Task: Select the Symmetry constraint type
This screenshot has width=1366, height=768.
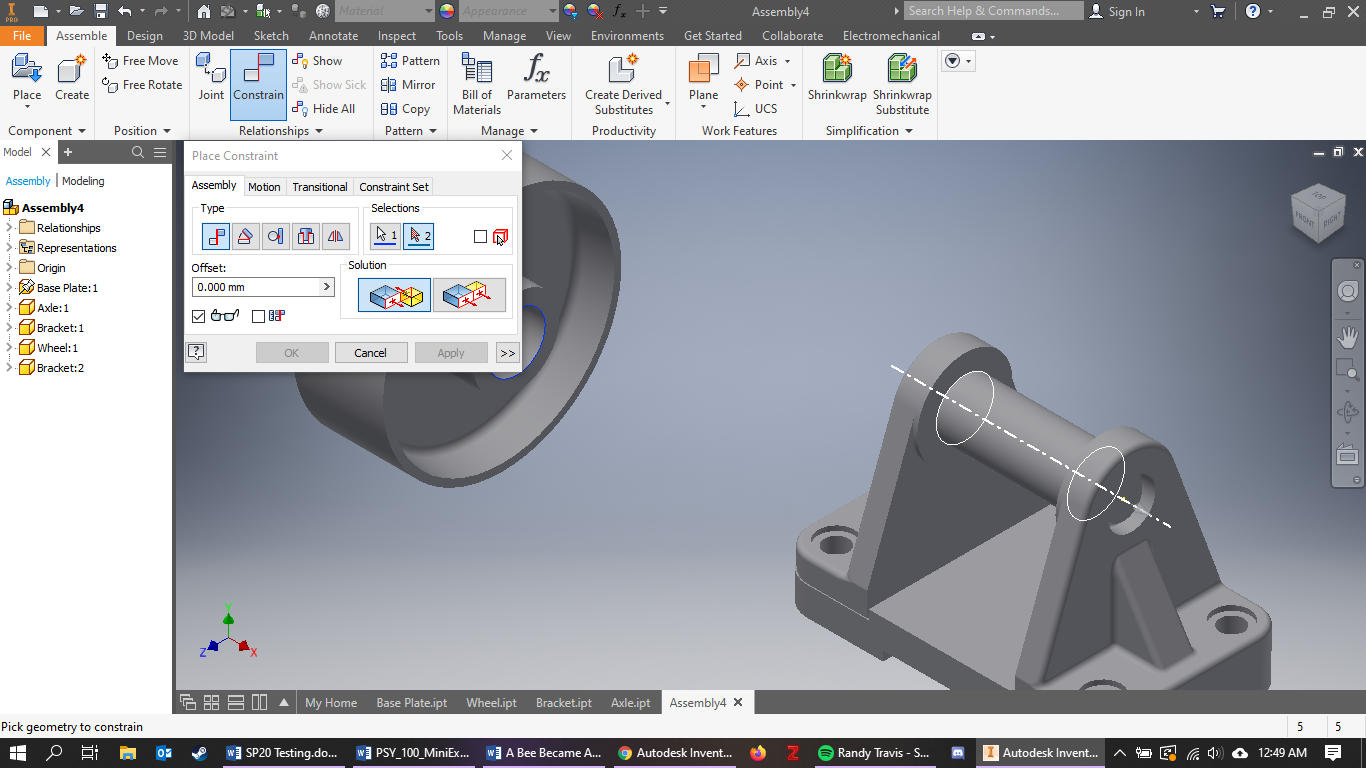Action: pos(336,236)
